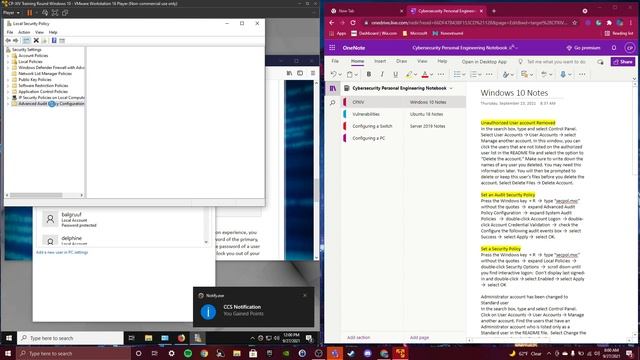Apply the highlight color
Viewport: 640px width, 360px height.
click(x=409, y=74)
